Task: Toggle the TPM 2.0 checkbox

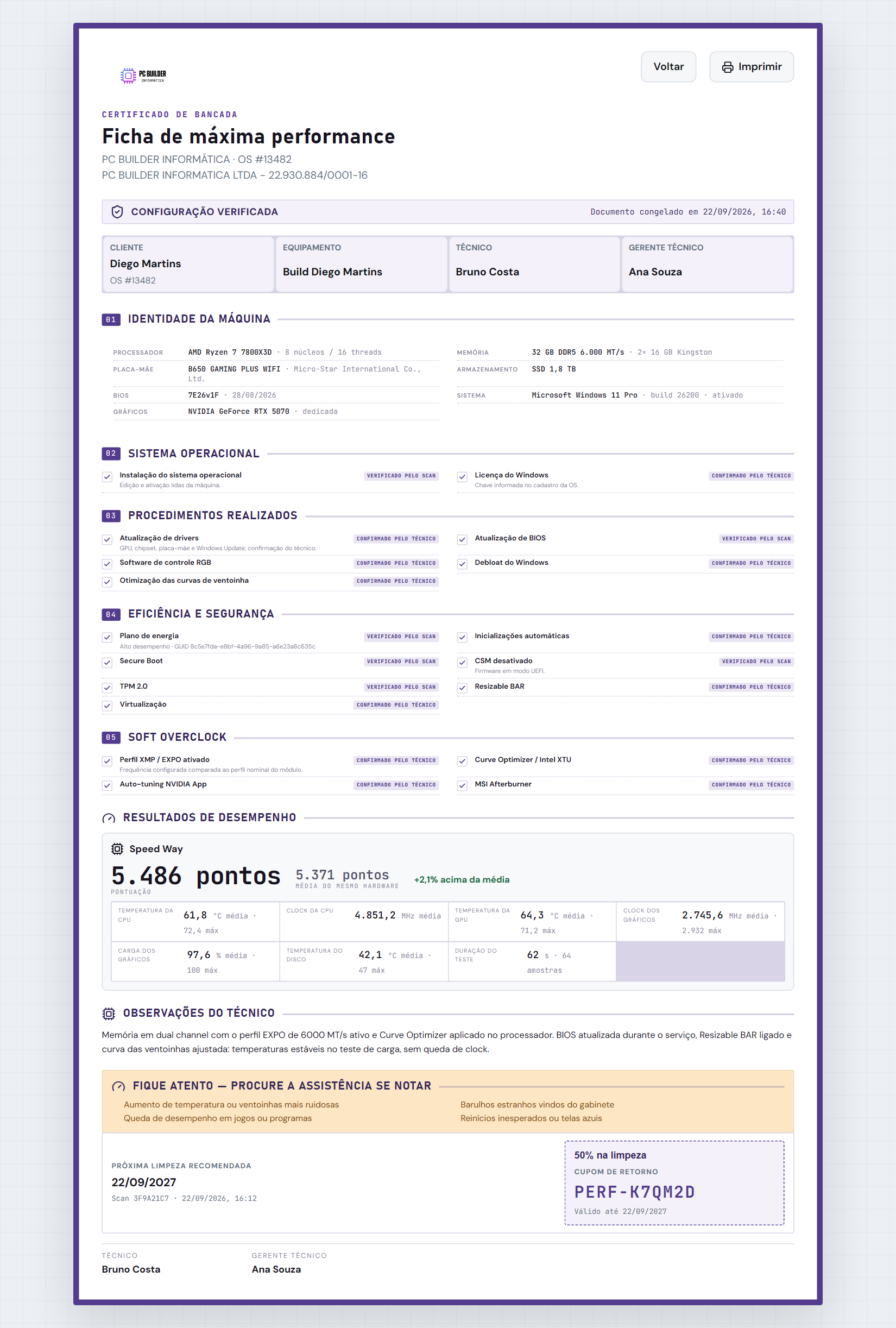Action: point(108,688)
